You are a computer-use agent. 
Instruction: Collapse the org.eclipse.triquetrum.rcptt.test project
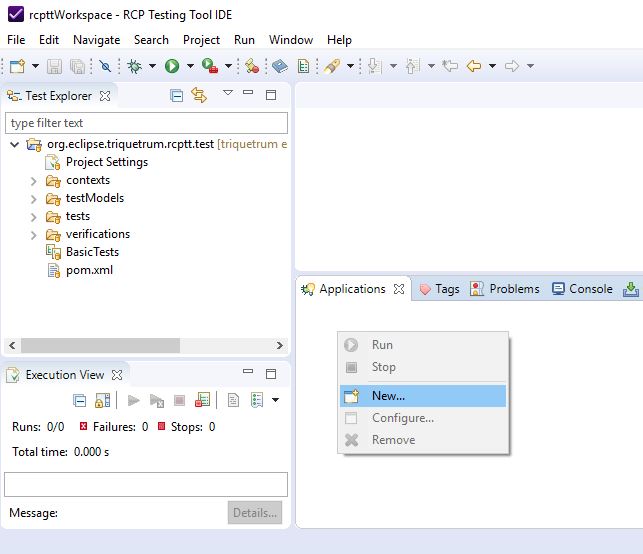(x=14, y=145)
